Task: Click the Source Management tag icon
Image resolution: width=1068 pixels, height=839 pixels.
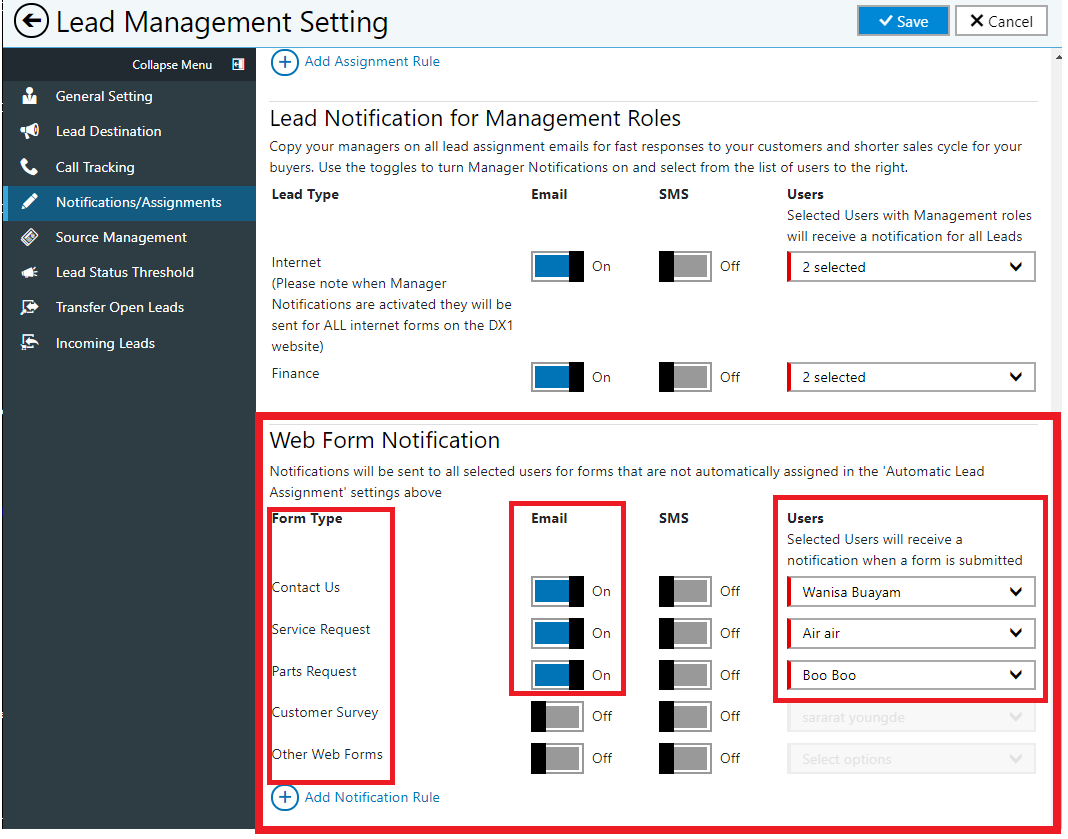Action: 29,237
